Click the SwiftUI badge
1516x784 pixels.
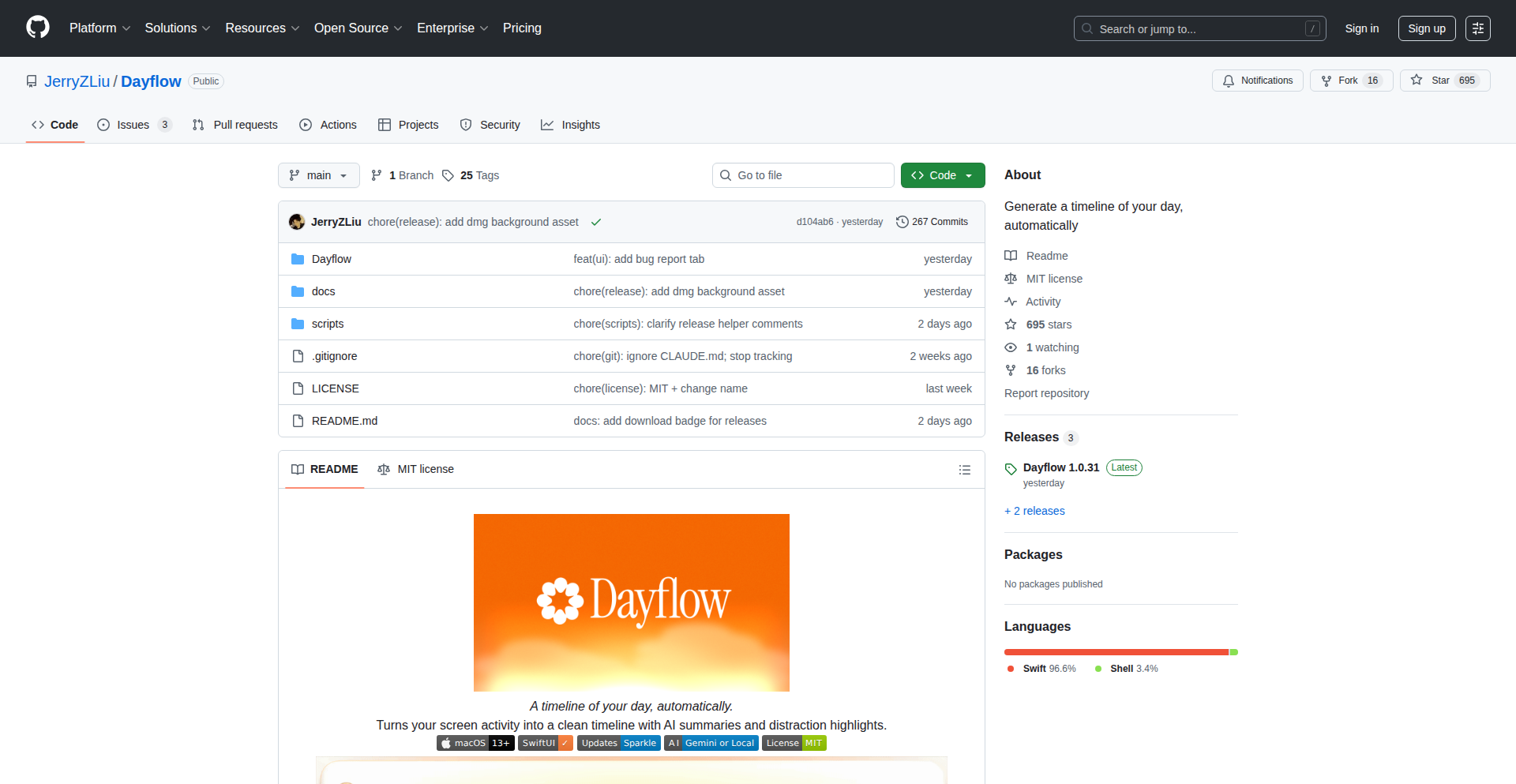point(546,743)
